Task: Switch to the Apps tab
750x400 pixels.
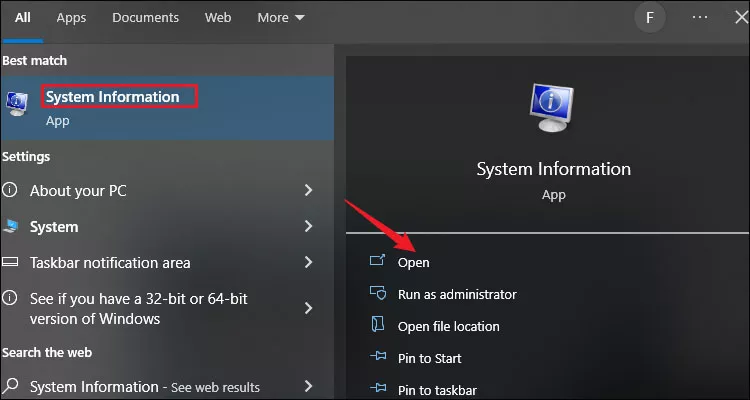Action: 71,18
